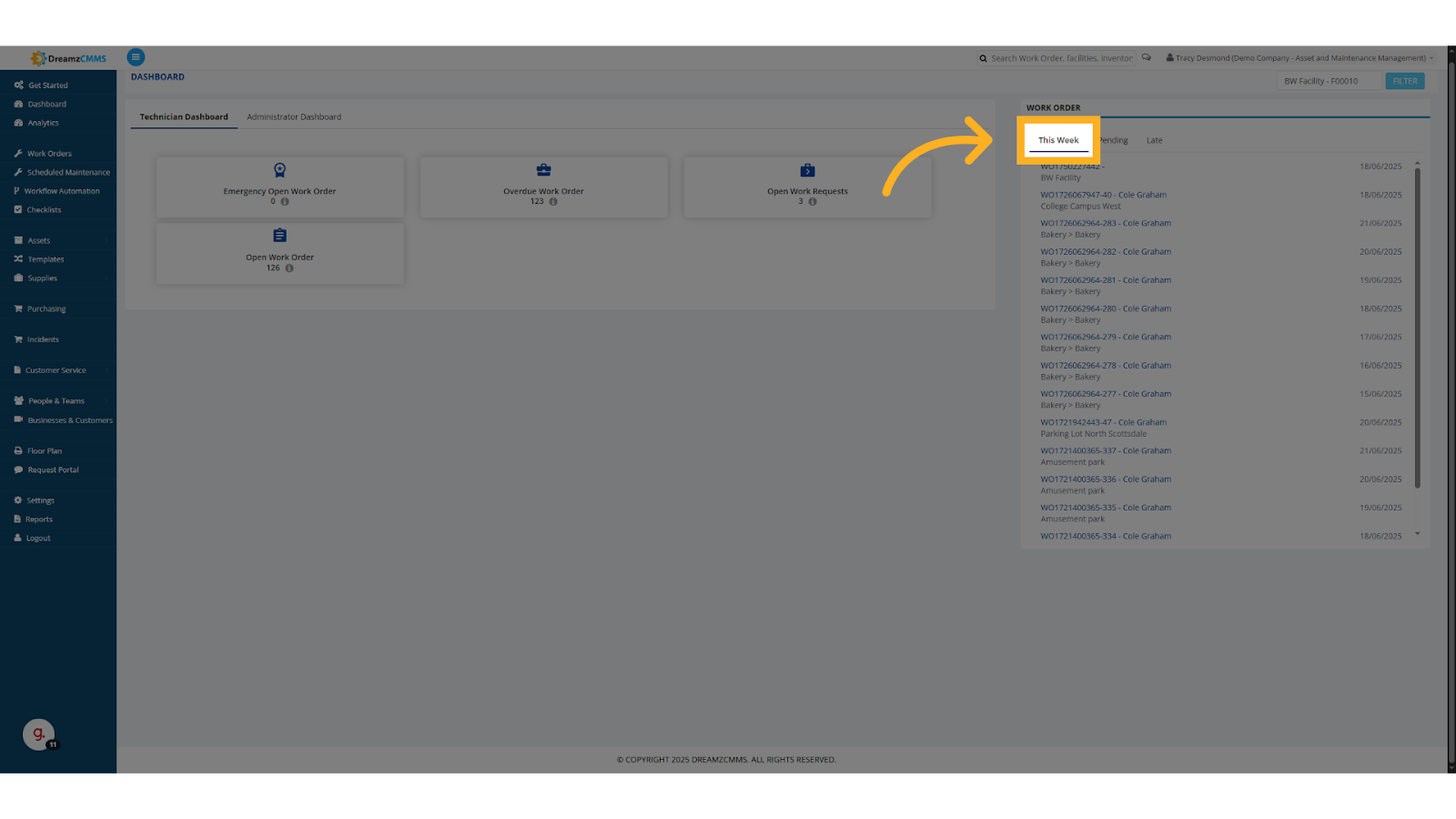Select the This Week work order tab
Screen dimensions: 1456x819
pos(1058,140)
